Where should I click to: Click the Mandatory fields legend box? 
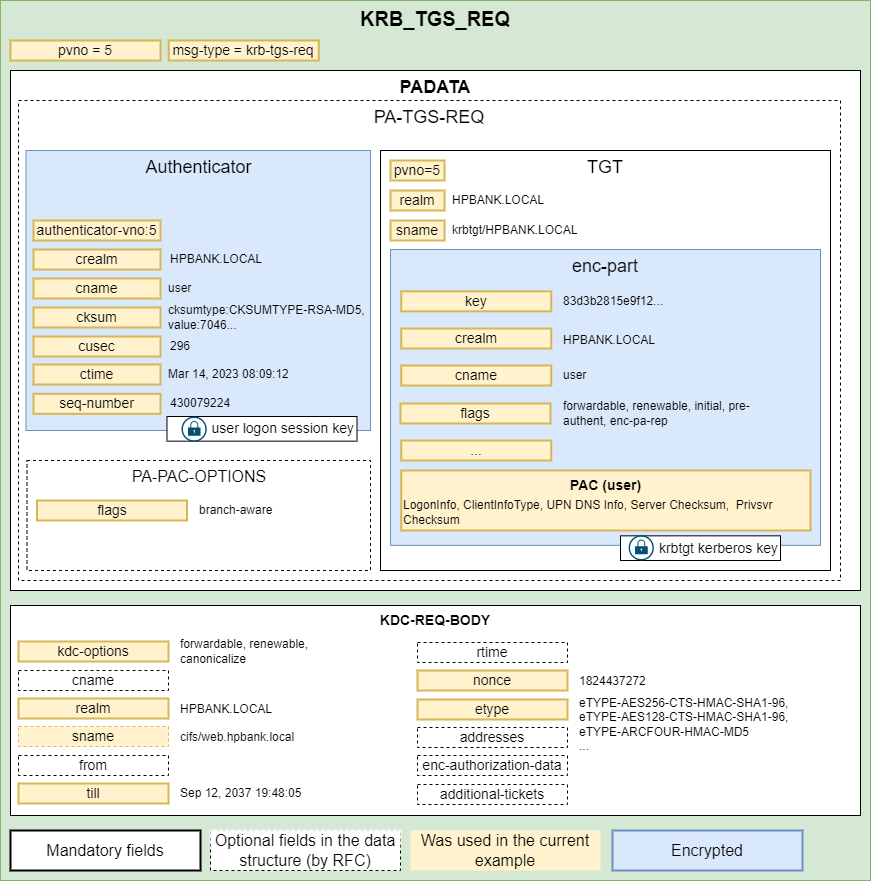click(105, 851)
